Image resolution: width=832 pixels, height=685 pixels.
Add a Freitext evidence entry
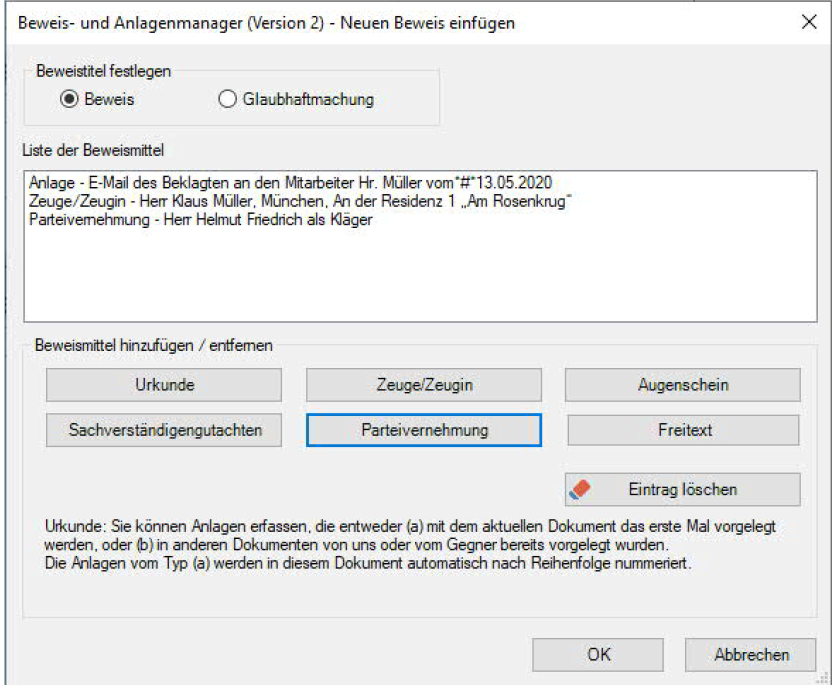tap(682, 430)
